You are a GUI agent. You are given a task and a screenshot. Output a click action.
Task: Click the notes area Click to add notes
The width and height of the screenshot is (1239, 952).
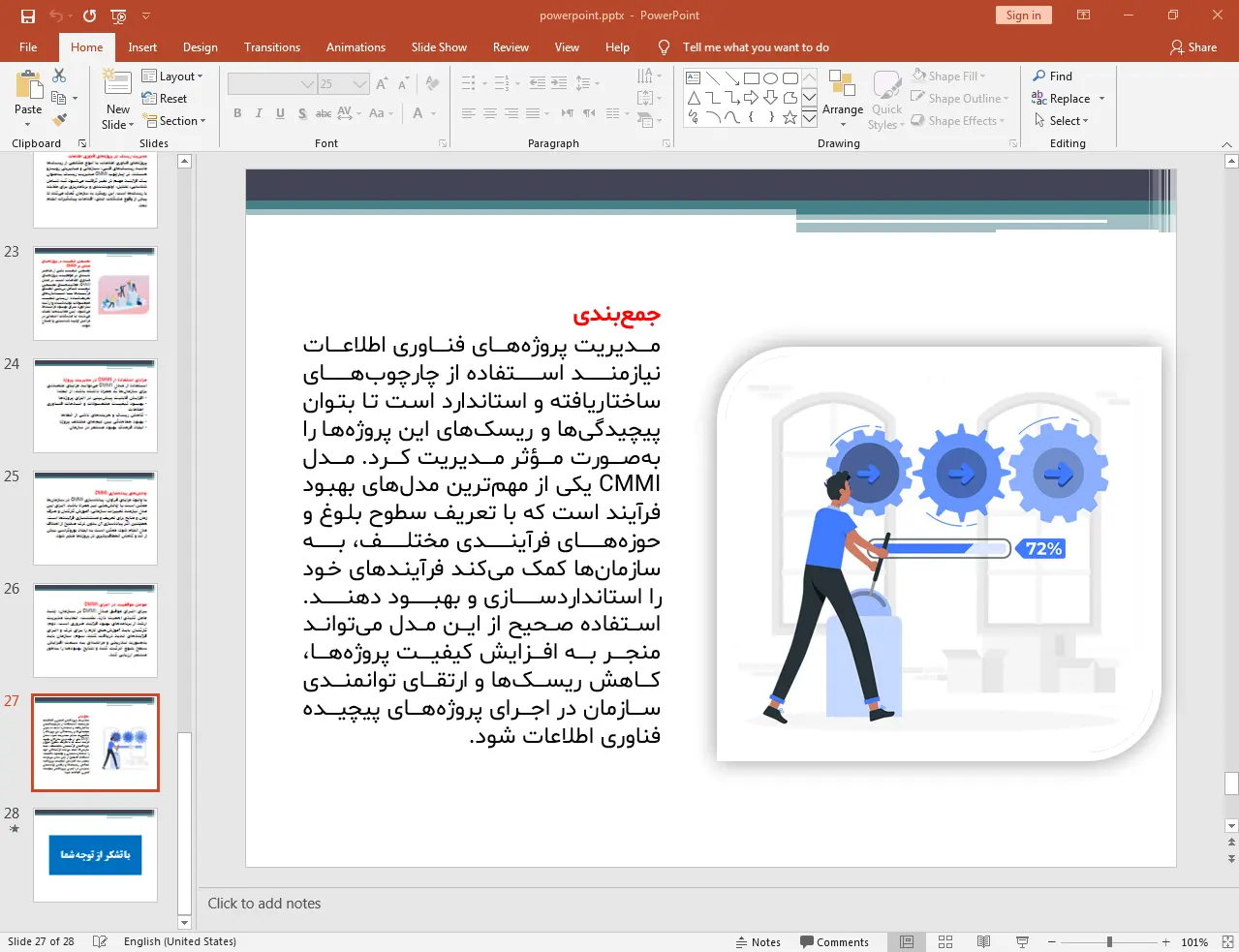264,904
